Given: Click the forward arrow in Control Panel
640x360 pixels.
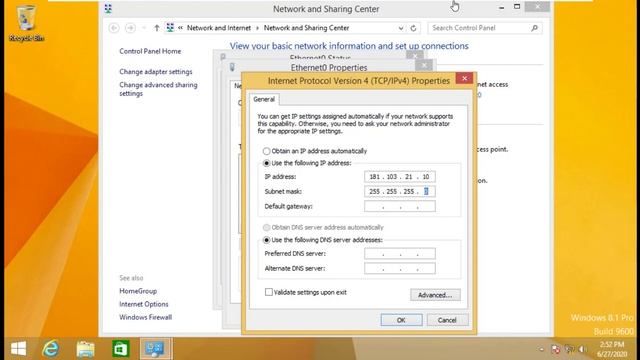Looking at the screenshot, I should pos(130,28).
